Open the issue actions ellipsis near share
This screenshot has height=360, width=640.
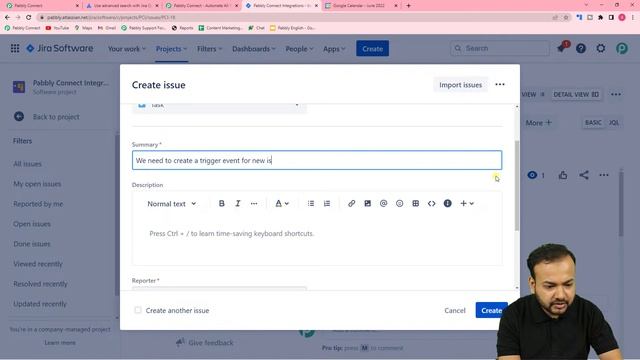604,175
